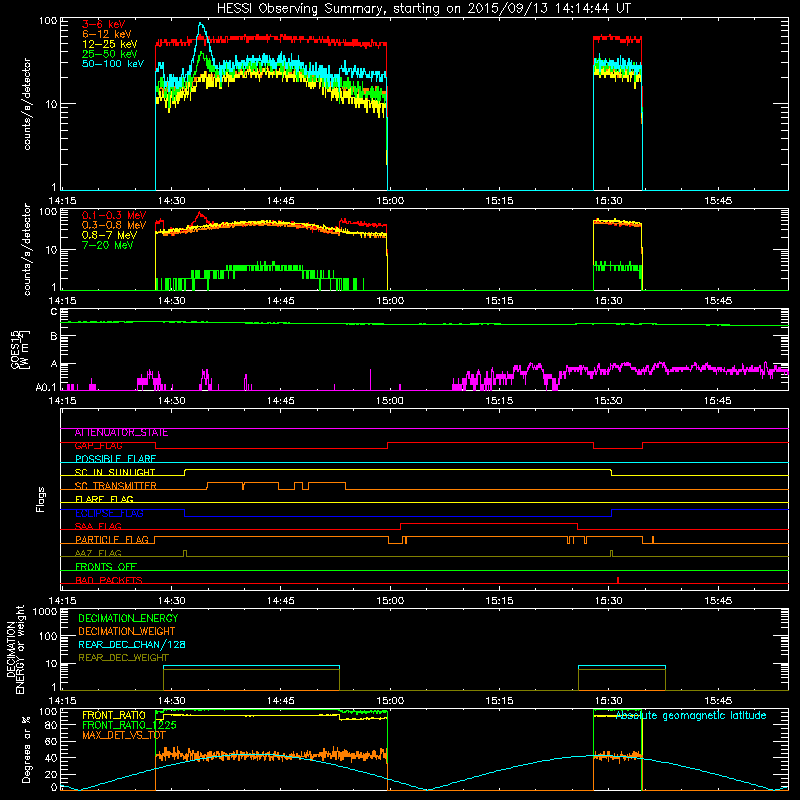This screenshot has height=800, width=800.
Task: Click the Degrees or % axis label
Action: click(27, 749)
